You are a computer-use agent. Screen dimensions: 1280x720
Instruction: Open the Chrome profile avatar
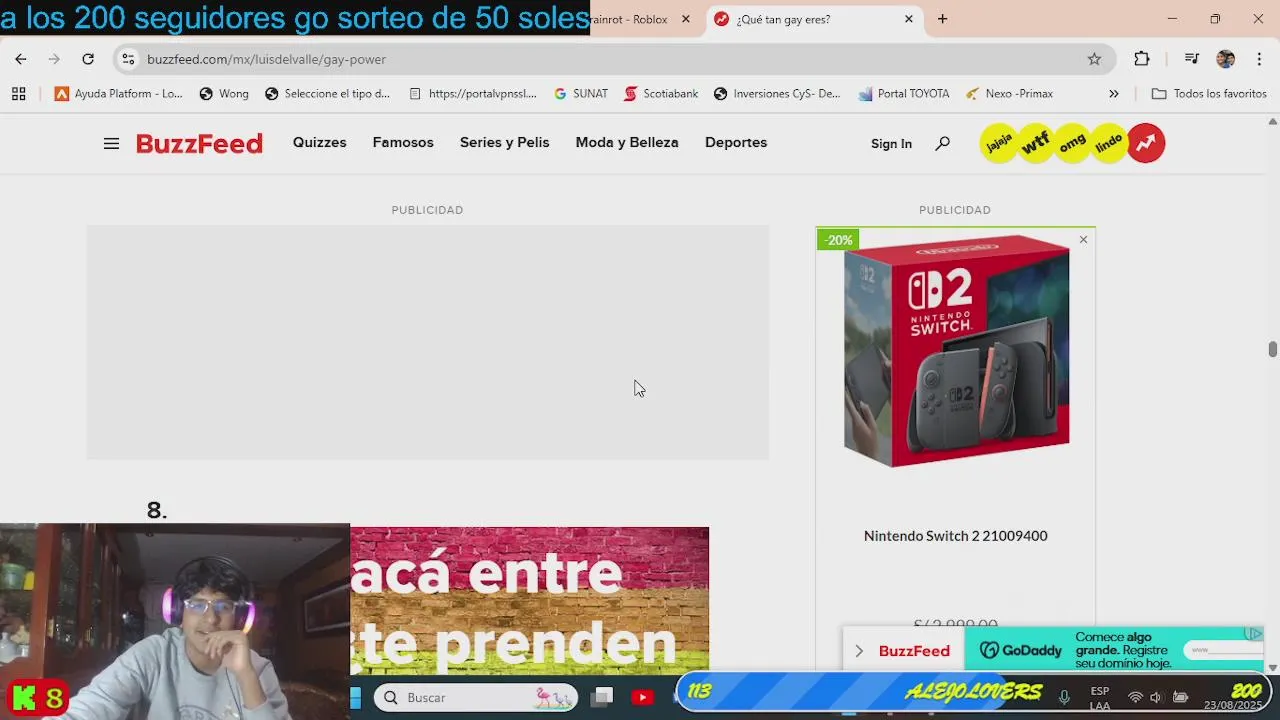click(x=1225, y=59)
